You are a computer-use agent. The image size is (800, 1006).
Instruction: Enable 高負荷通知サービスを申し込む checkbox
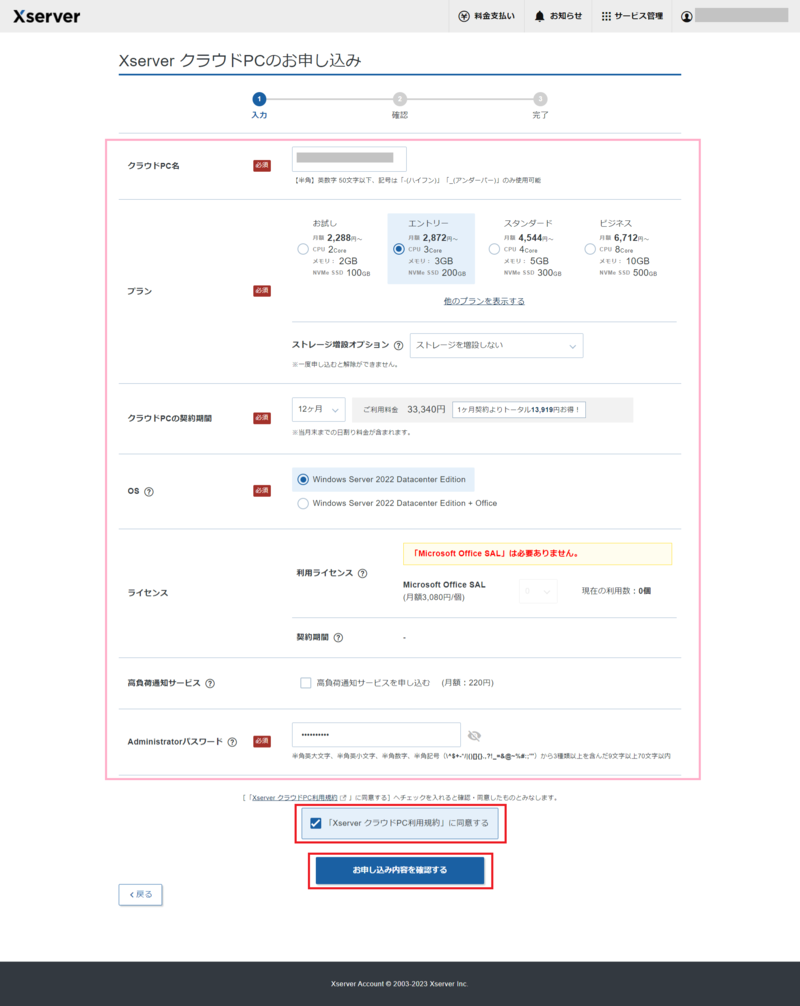tap(306, 683)
